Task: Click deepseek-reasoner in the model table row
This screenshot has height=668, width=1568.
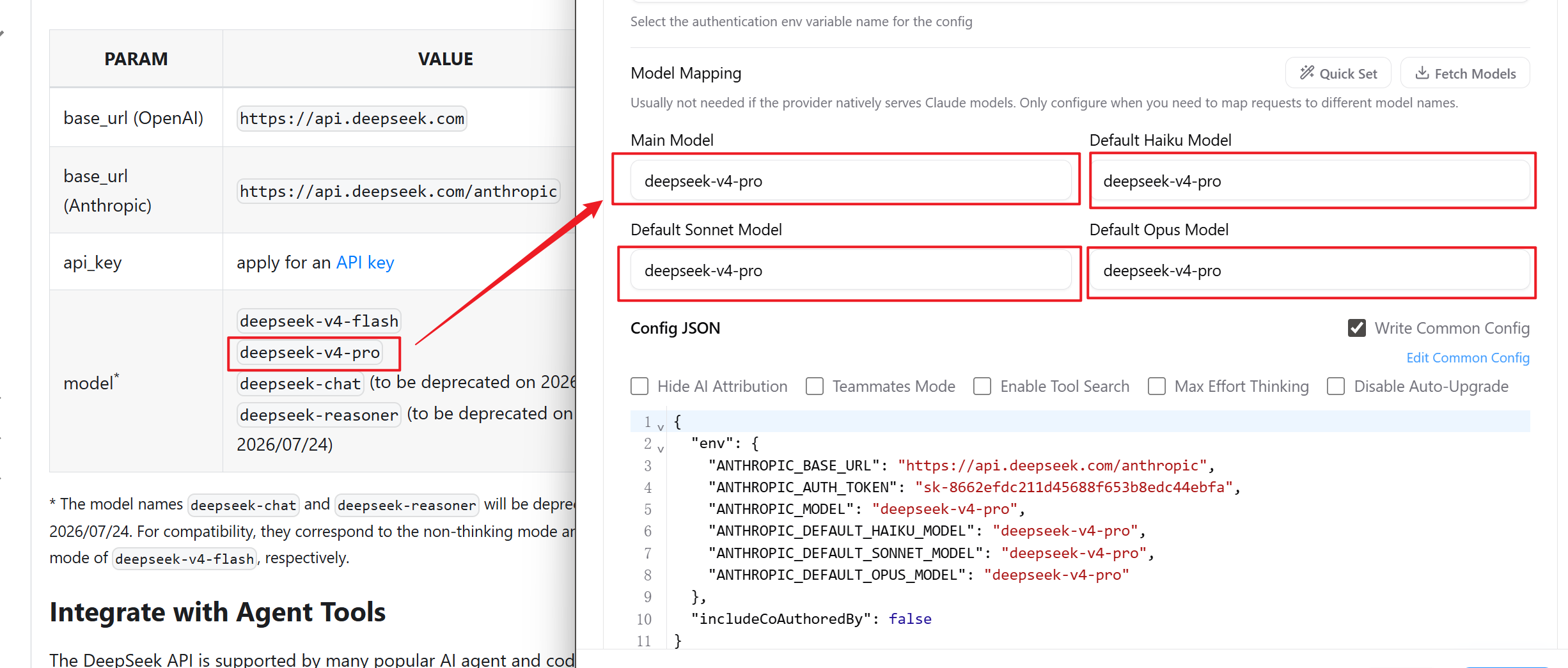Action: (318, 415)
